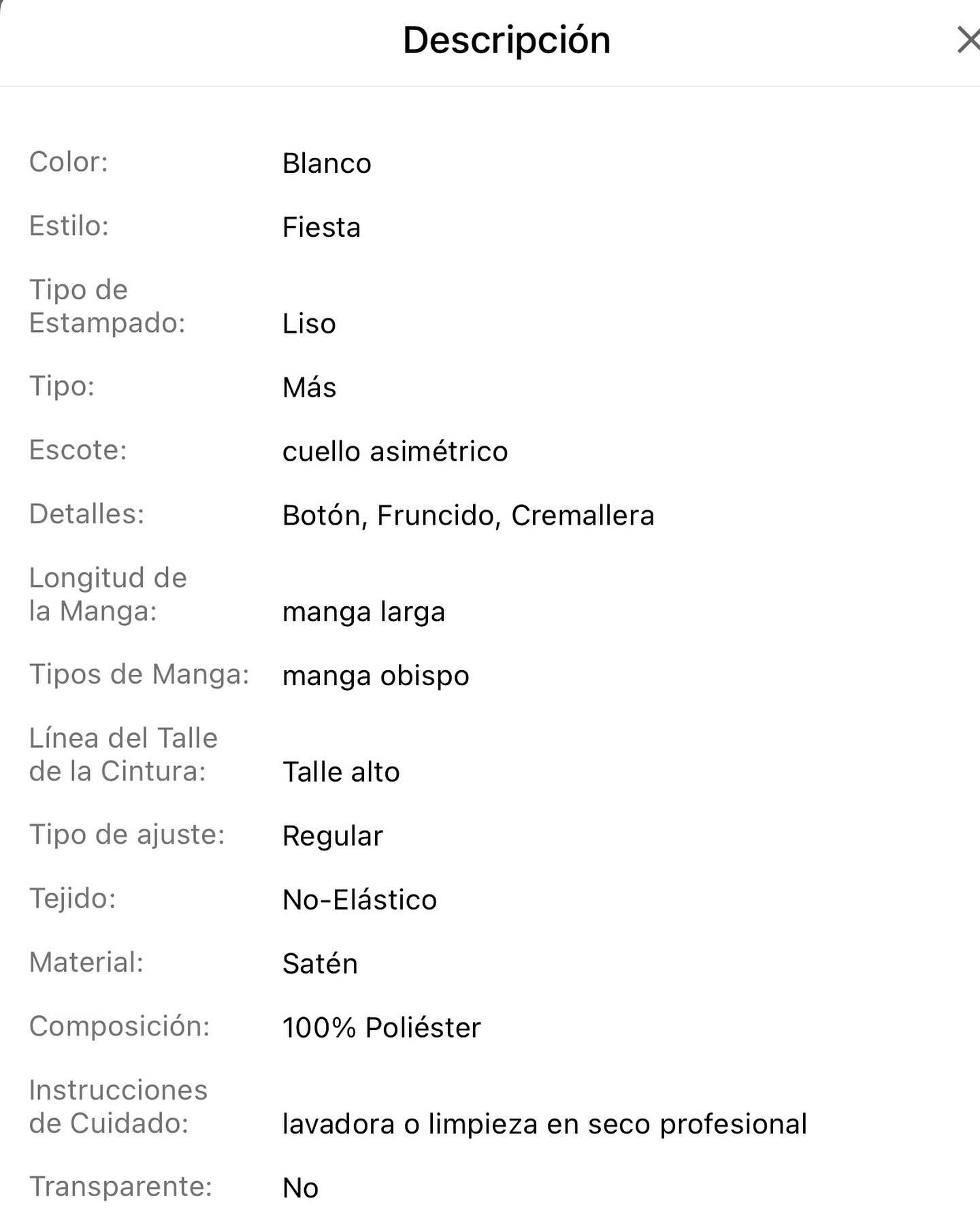Select the manga larga value
This screenshot has height=1222, width=980.
point(363,612)
